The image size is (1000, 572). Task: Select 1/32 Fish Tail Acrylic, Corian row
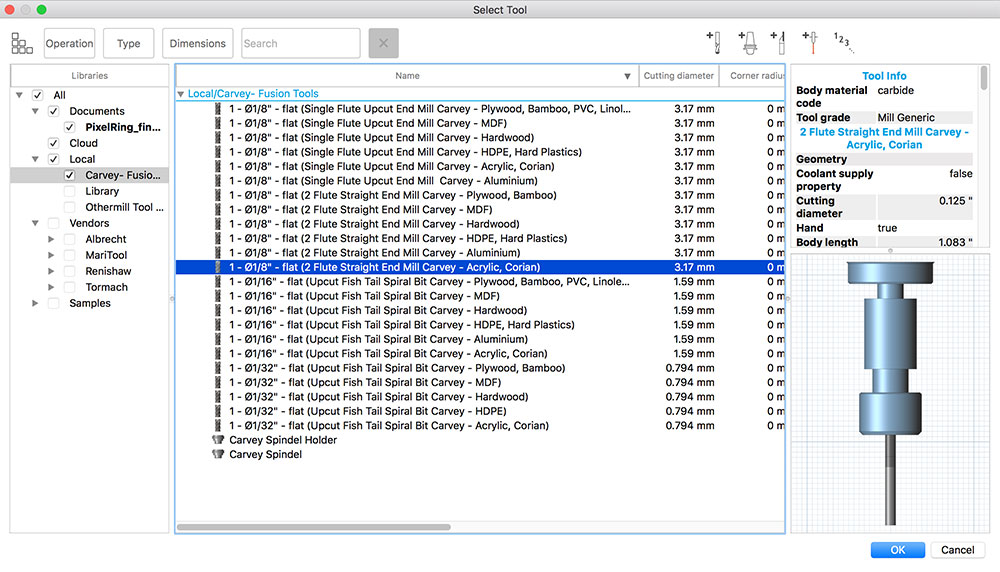point(480,425)
